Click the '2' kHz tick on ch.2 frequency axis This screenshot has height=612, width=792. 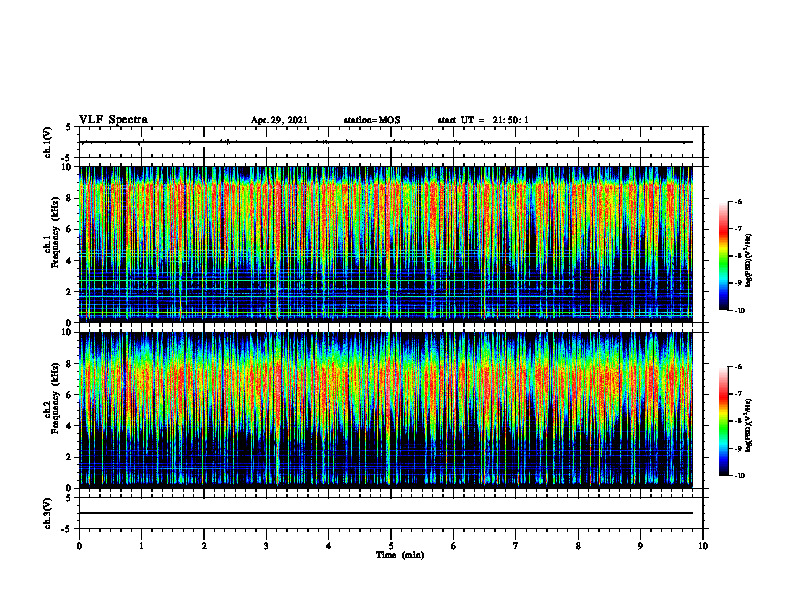[70, 457]
